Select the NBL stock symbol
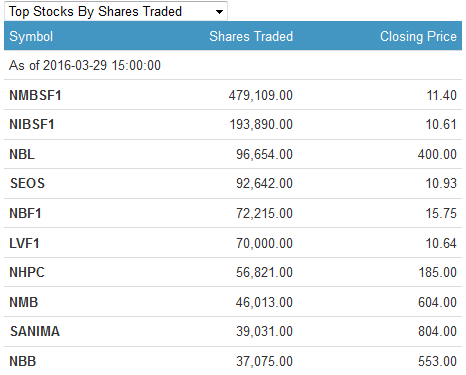 pos(22,154)
